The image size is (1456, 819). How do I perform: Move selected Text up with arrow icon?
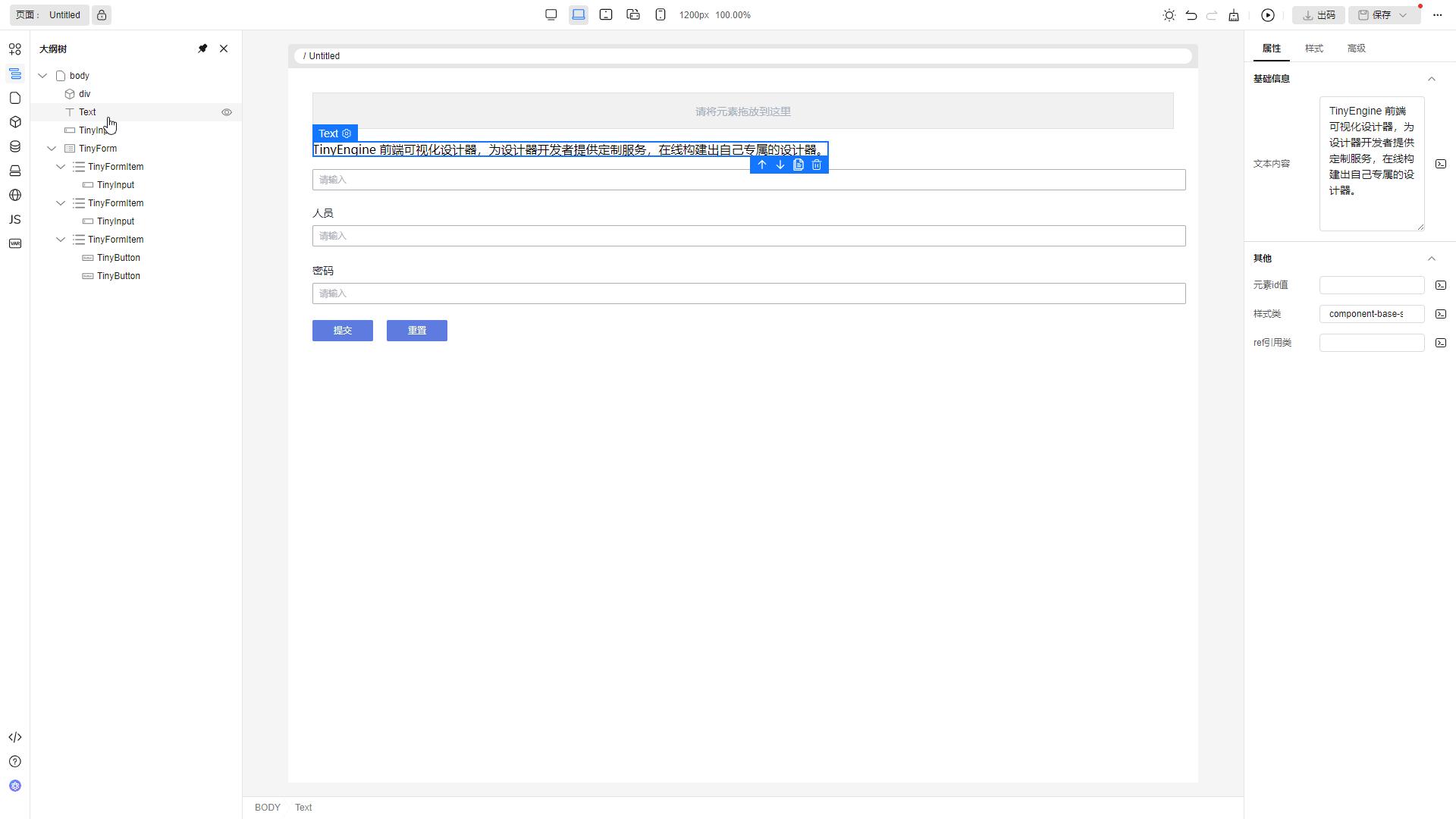762,165
